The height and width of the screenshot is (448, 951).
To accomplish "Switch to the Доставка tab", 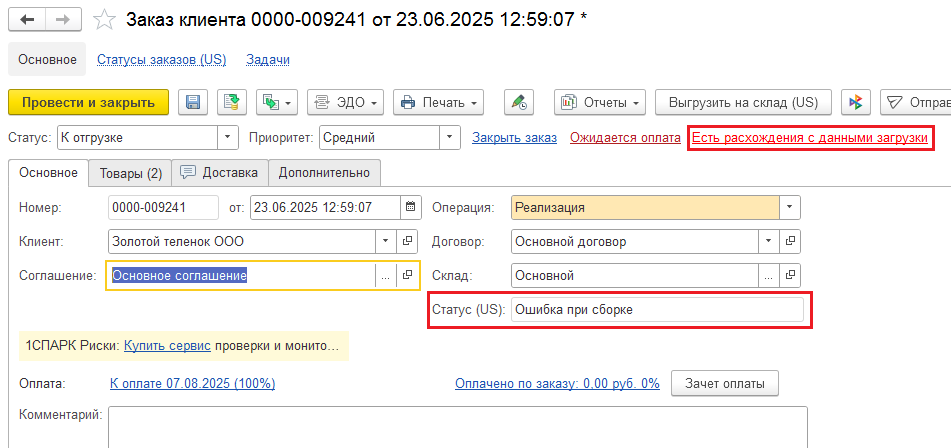I will click(219, 173).
